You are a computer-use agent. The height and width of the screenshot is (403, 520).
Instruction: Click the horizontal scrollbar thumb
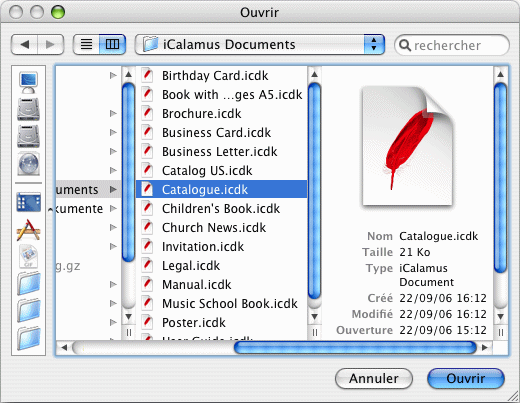point(355,348)
